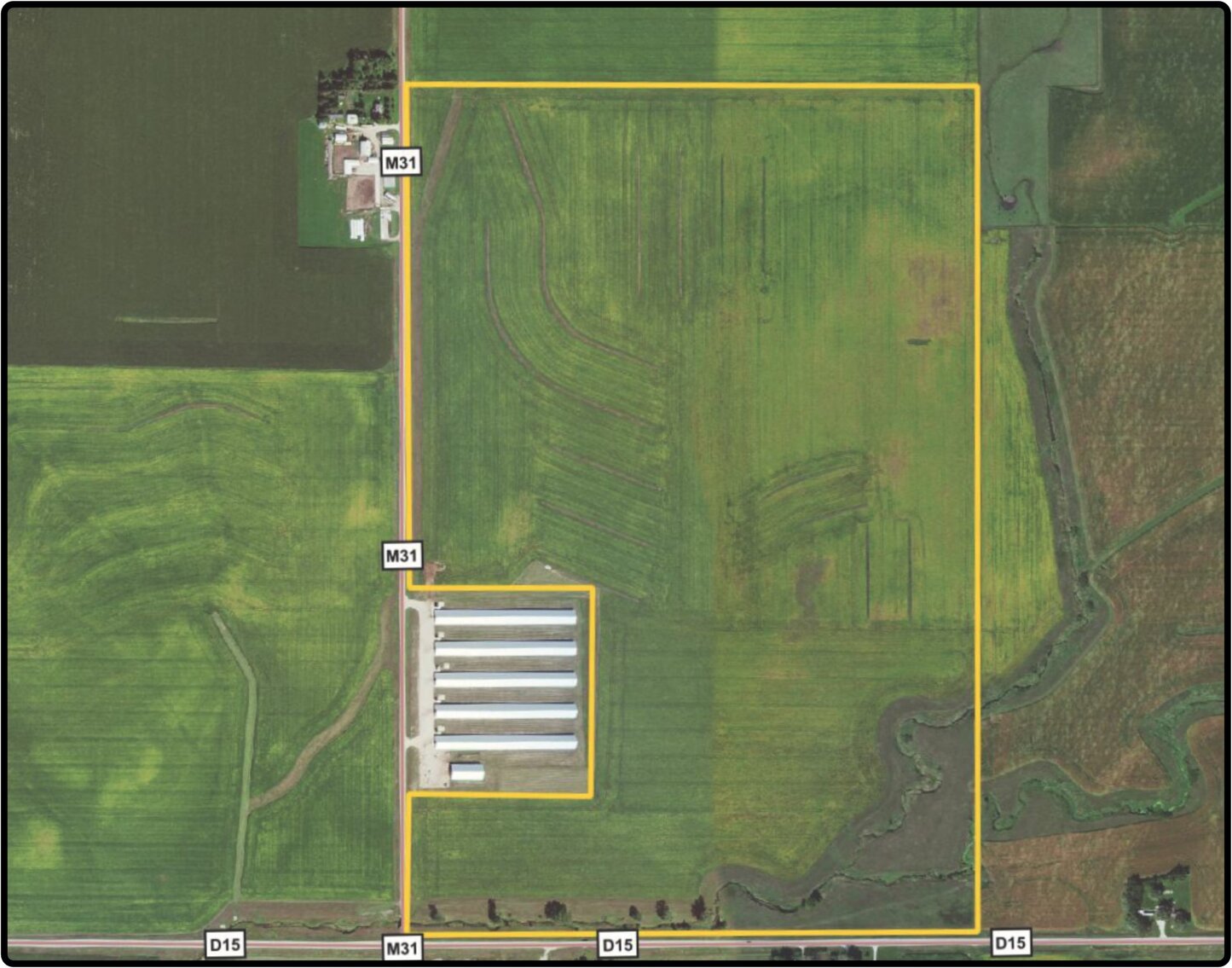Open details at the top-right boundary corner
The width and height of the screenshot is (1232, 968).
click(979, 85)
